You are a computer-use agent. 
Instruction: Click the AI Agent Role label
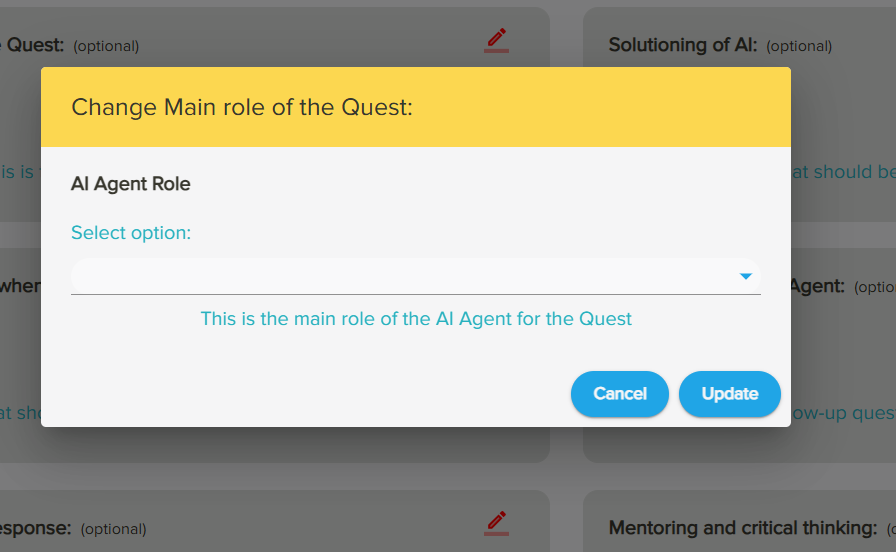pyautogui.click(x=130, y=184)
